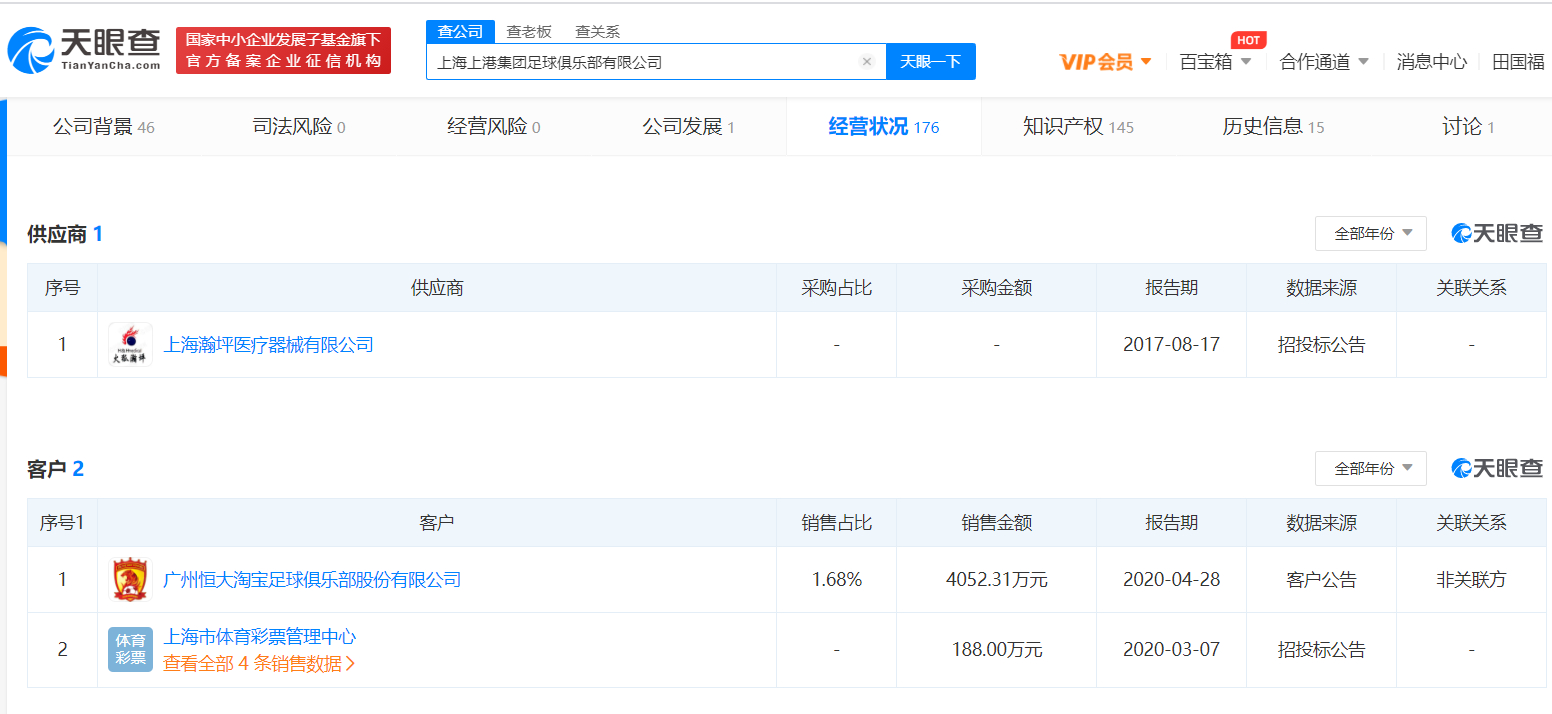Open the 讨论 tab

pyautogui.click(x=1468, y=127)
